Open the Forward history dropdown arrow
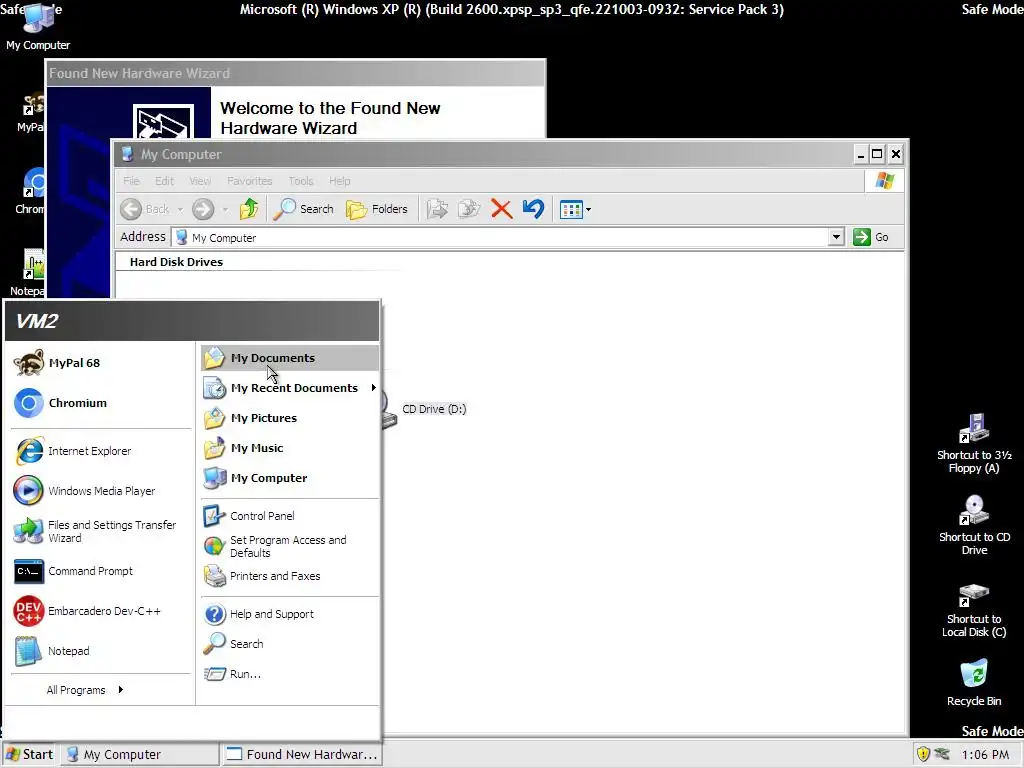 pos(225,210)
